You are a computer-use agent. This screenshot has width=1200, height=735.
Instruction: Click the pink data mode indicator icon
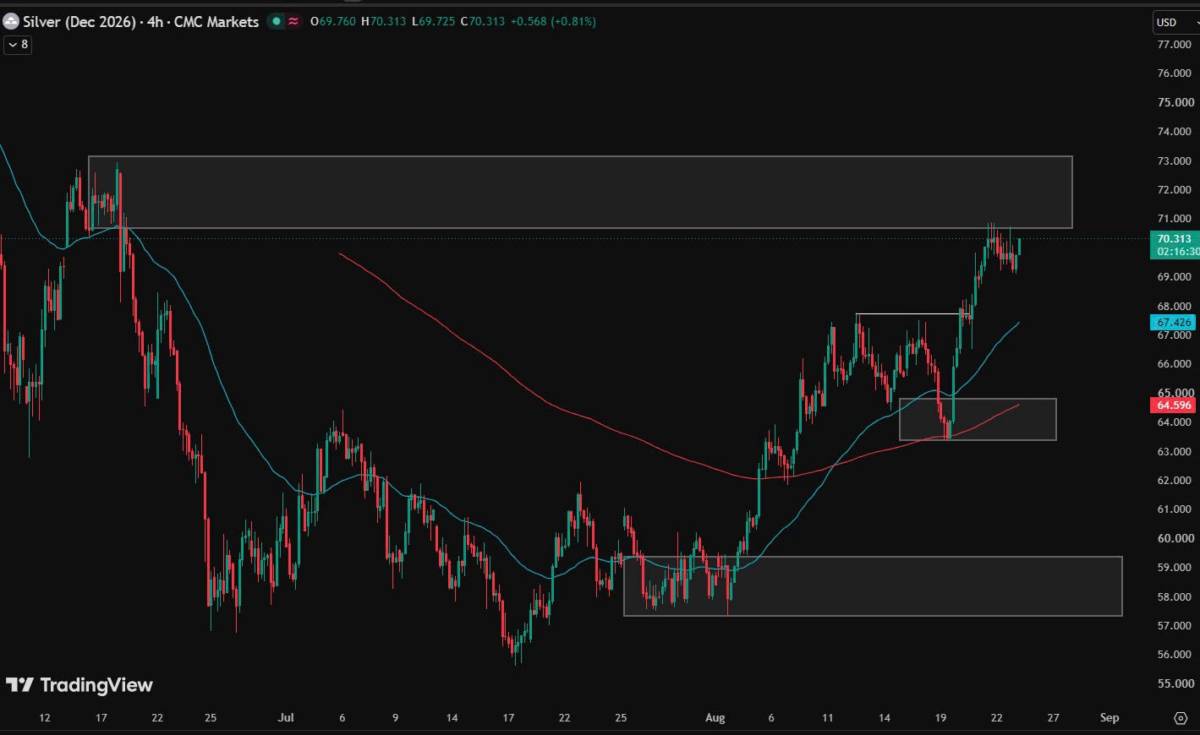click(x=294, y=21)
